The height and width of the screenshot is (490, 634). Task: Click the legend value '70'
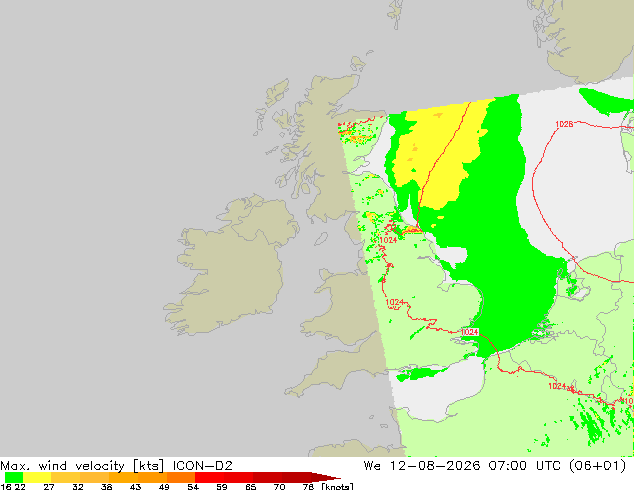279,487
